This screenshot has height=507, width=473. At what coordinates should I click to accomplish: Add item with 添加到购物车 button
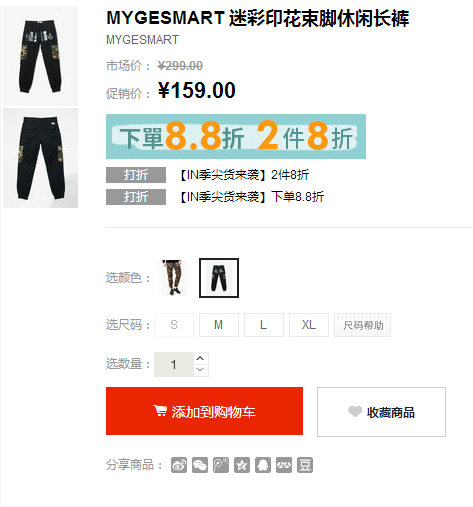tap(204, 411)
